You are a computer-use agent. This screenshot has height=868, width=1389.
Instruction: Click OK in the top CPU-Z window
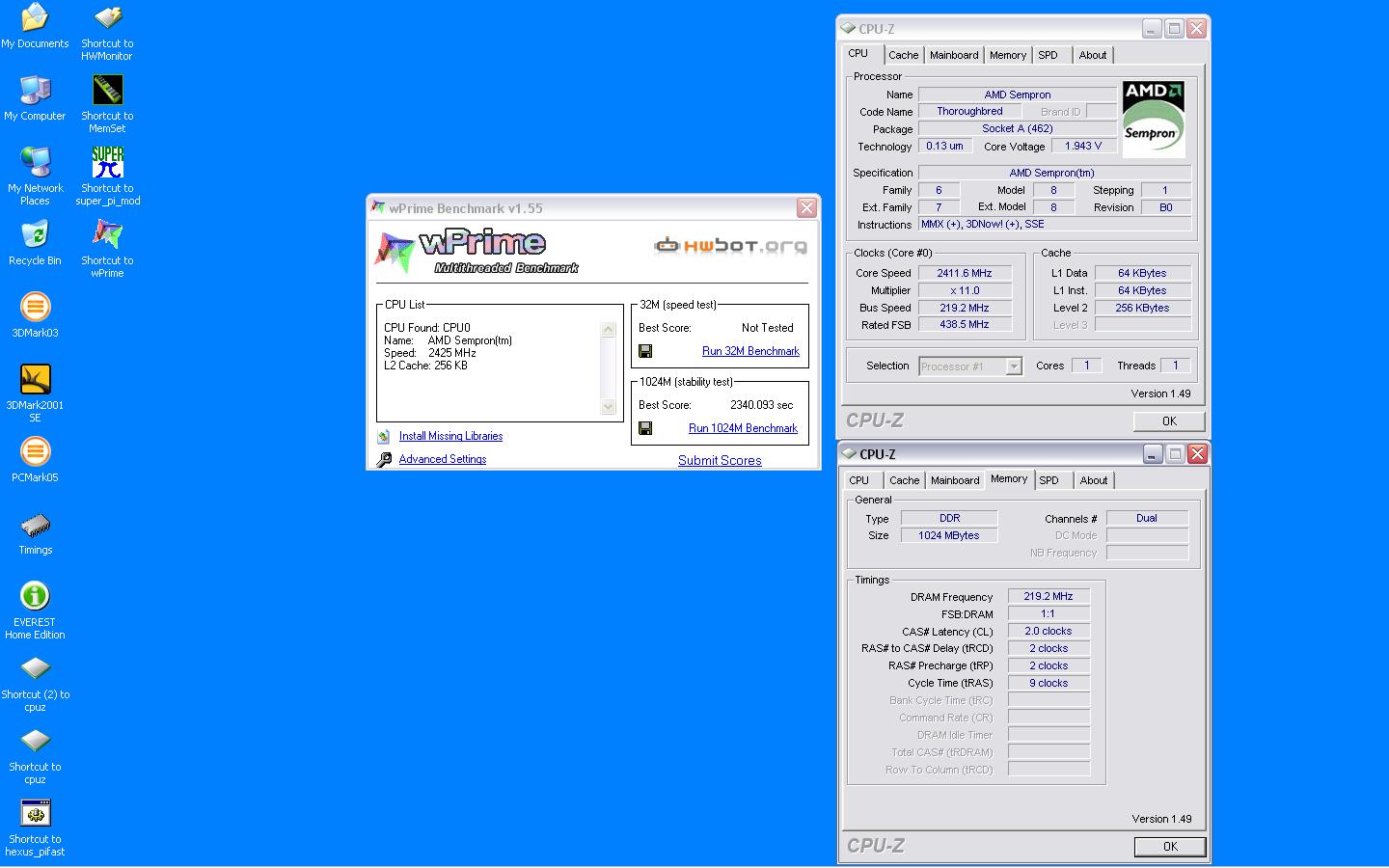(x=1169, y=421)
